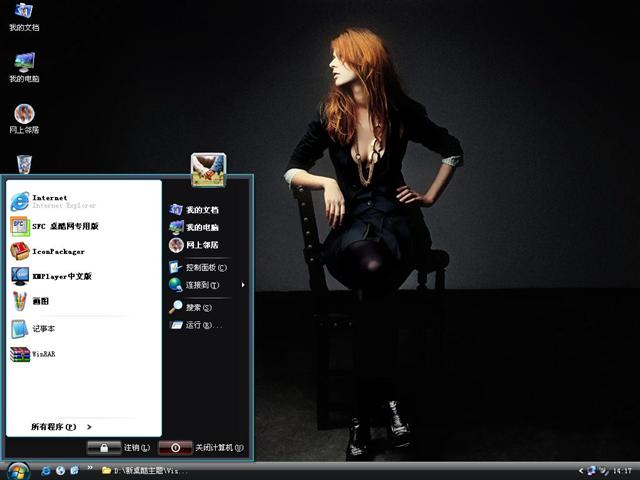Screen dimensions: 640x480
Task: Expand 所有程序 (All Programs) list
Action: click(61, 427)
